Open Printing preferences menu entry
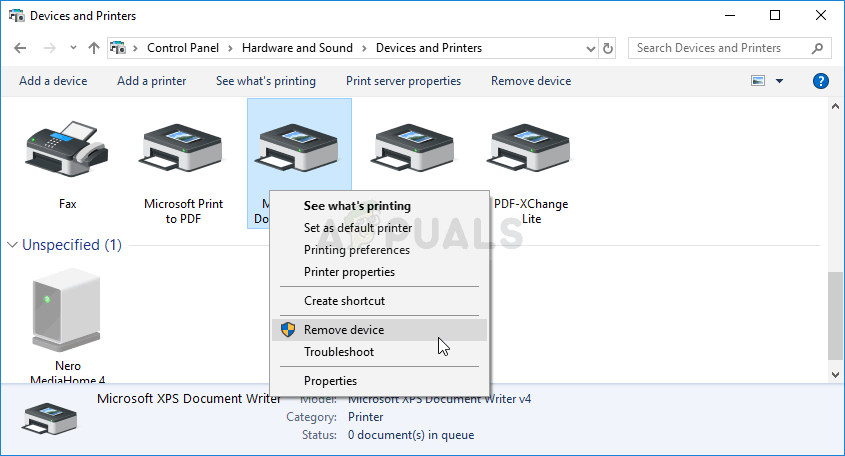 coord(356,250)
